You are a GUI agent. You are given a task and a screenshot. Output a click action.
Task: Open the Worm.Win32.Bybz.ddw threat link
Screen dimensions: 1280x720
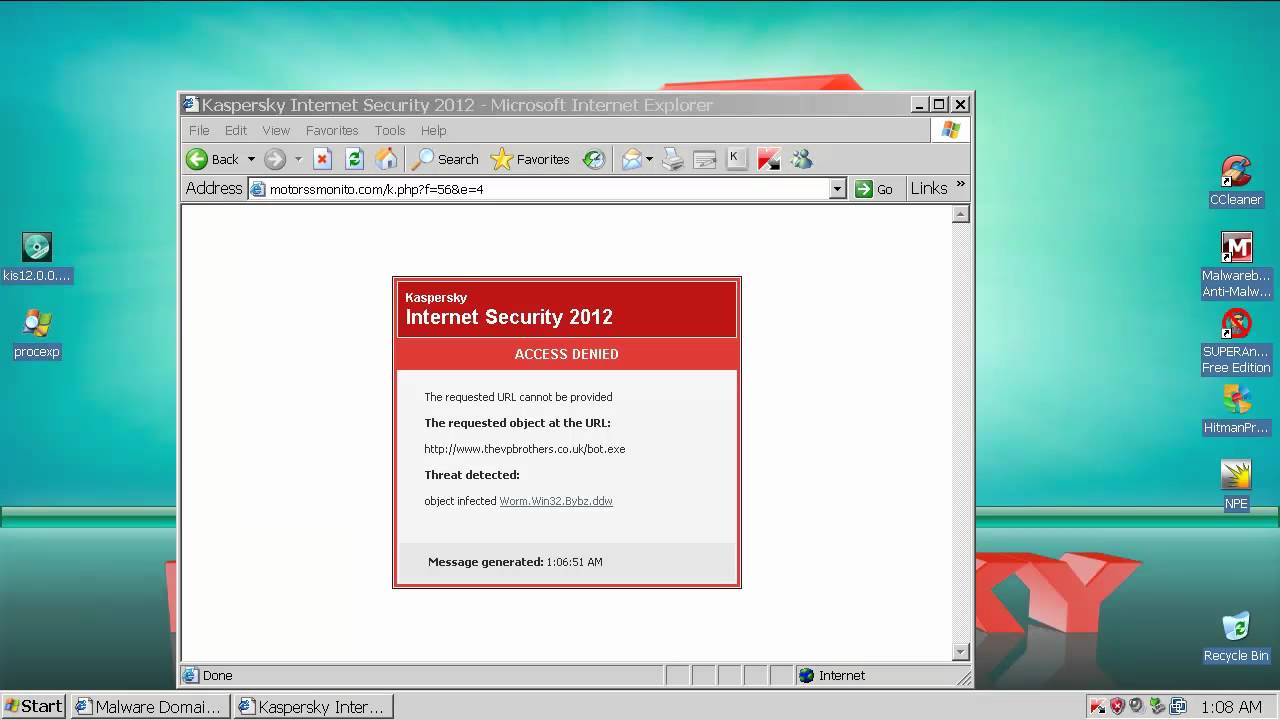[556, 501]
